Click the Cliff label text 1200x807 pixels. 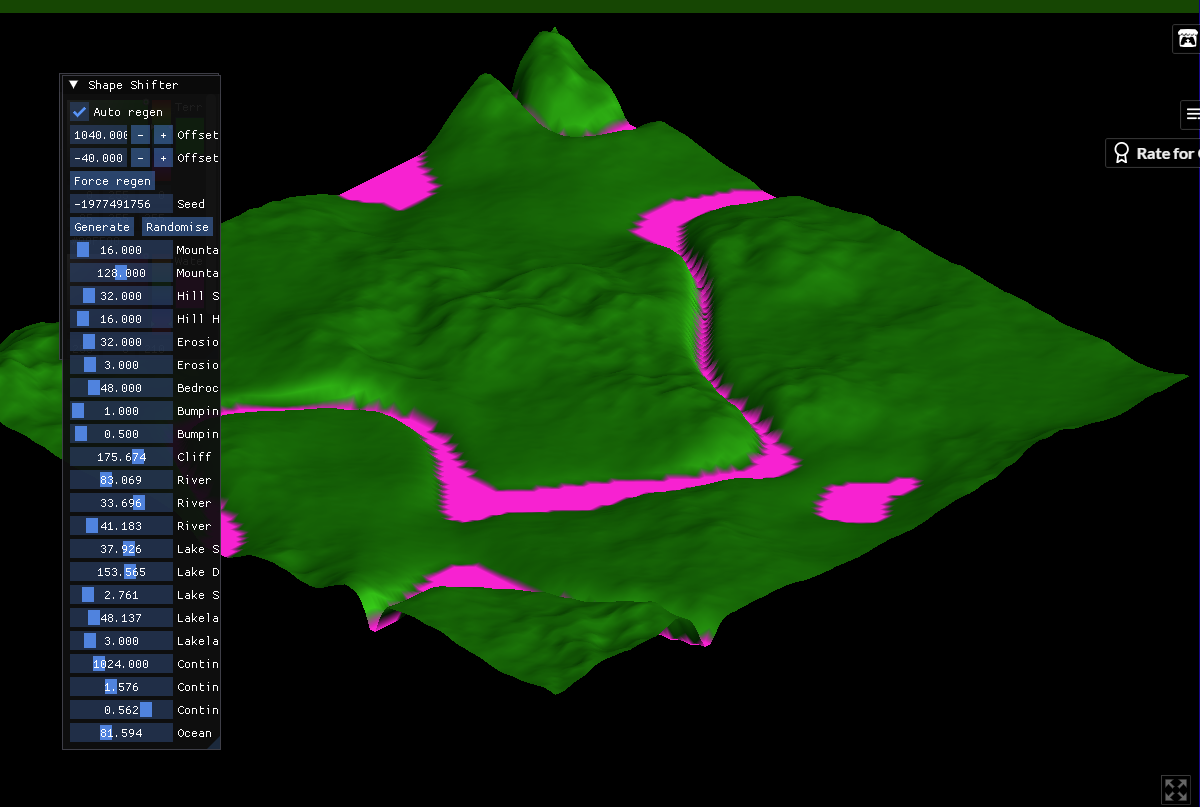pos(194,457)
